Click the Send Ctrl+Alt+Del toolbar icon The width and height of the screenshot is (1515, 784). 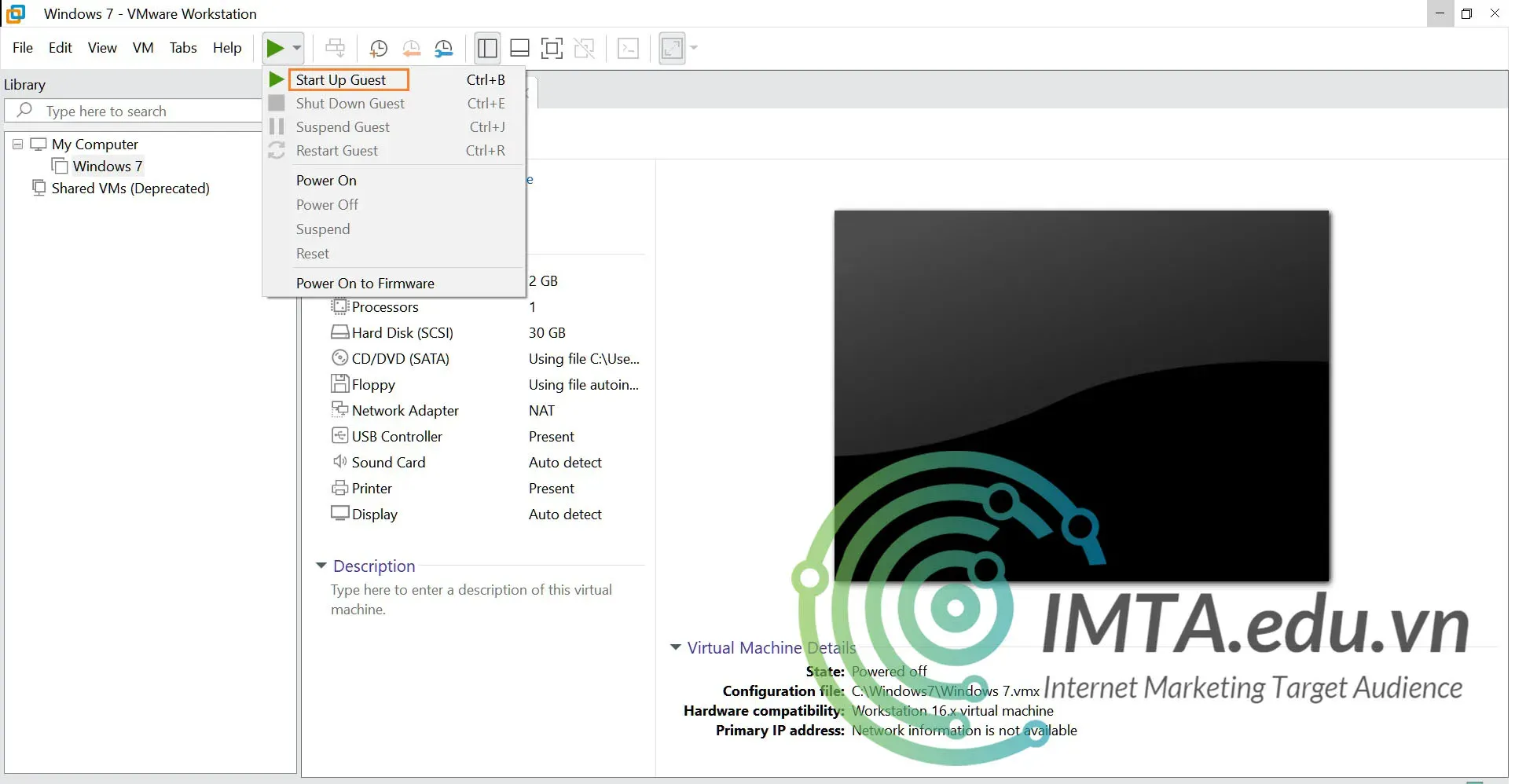tap(335, 49)
